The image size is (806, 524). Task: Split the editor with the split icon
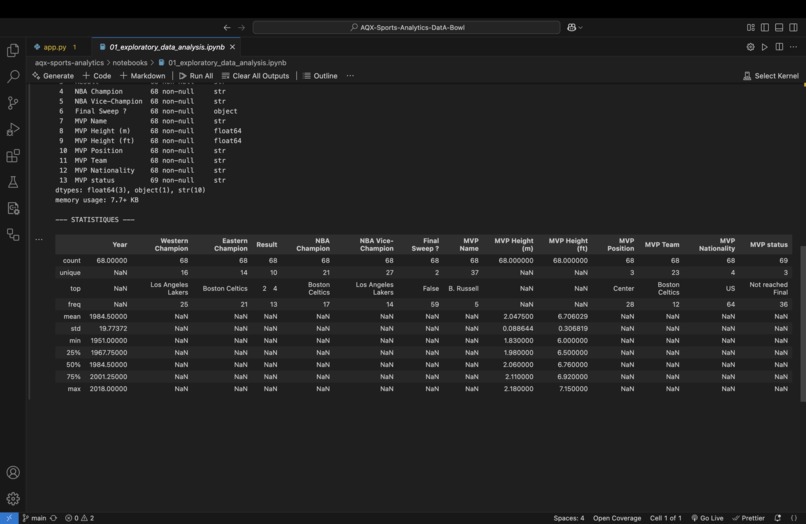tap(779, 47)
